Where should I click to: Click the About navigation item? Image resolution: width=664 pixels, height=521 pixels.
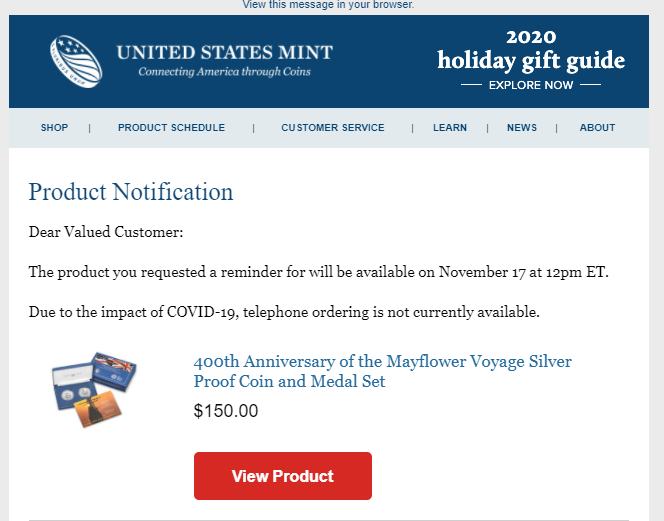coord(597,128)
